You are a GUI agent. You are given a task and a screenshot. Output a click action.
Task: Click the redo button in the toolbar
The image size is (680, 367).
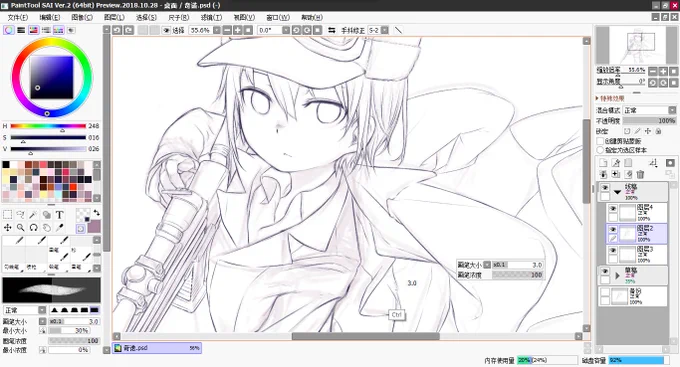click(129, 30)
